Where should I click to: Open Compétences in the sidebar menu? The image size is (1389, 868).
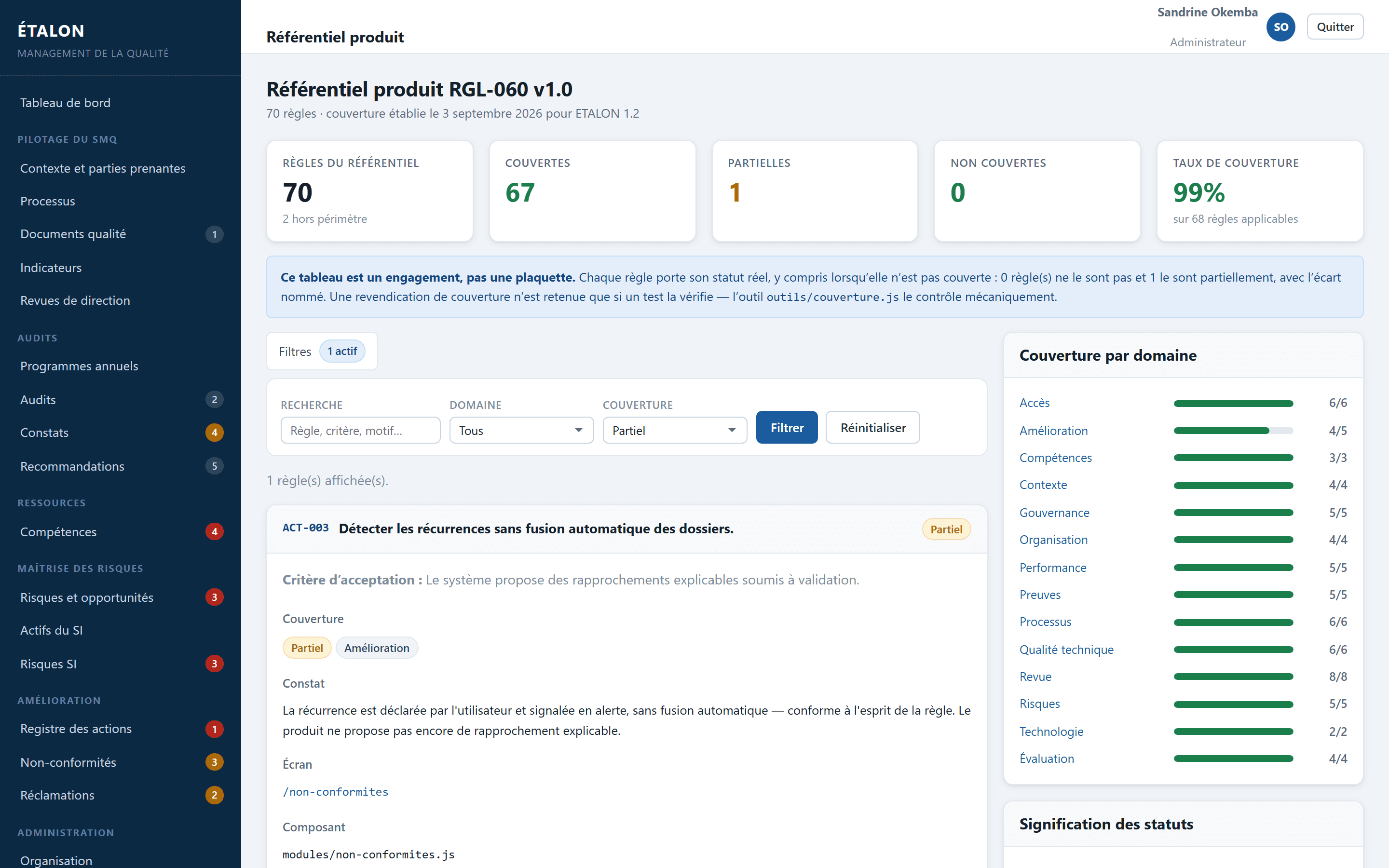pos(121,531)
